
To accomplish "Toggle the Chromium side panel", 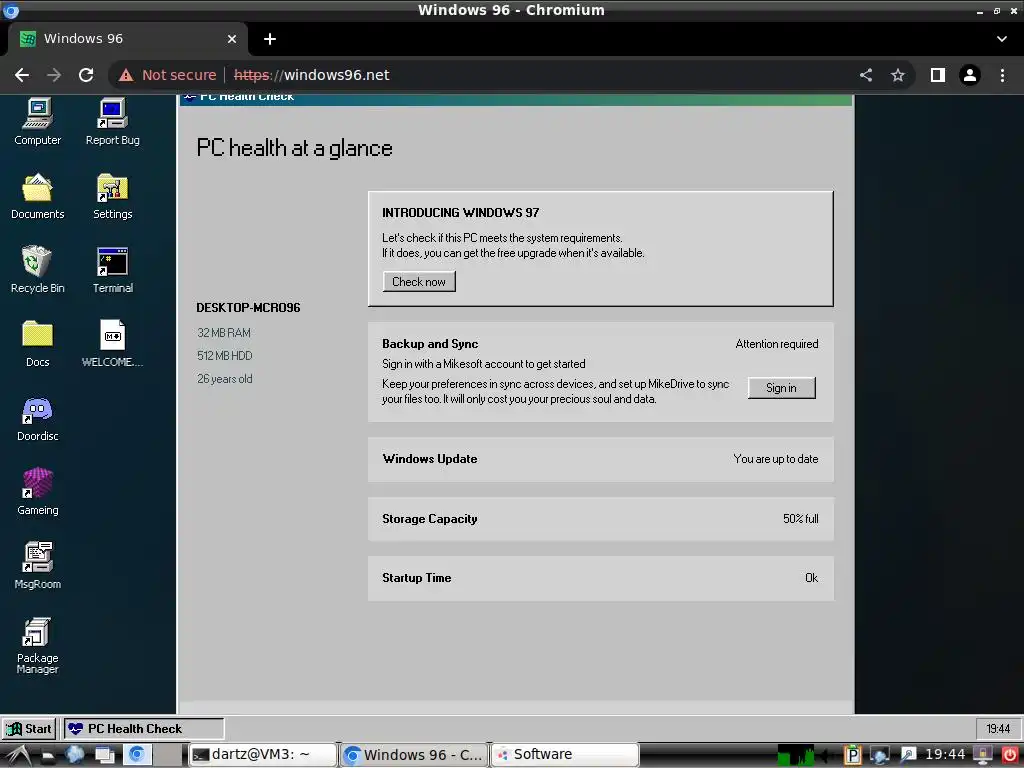I will click(938, 75).
